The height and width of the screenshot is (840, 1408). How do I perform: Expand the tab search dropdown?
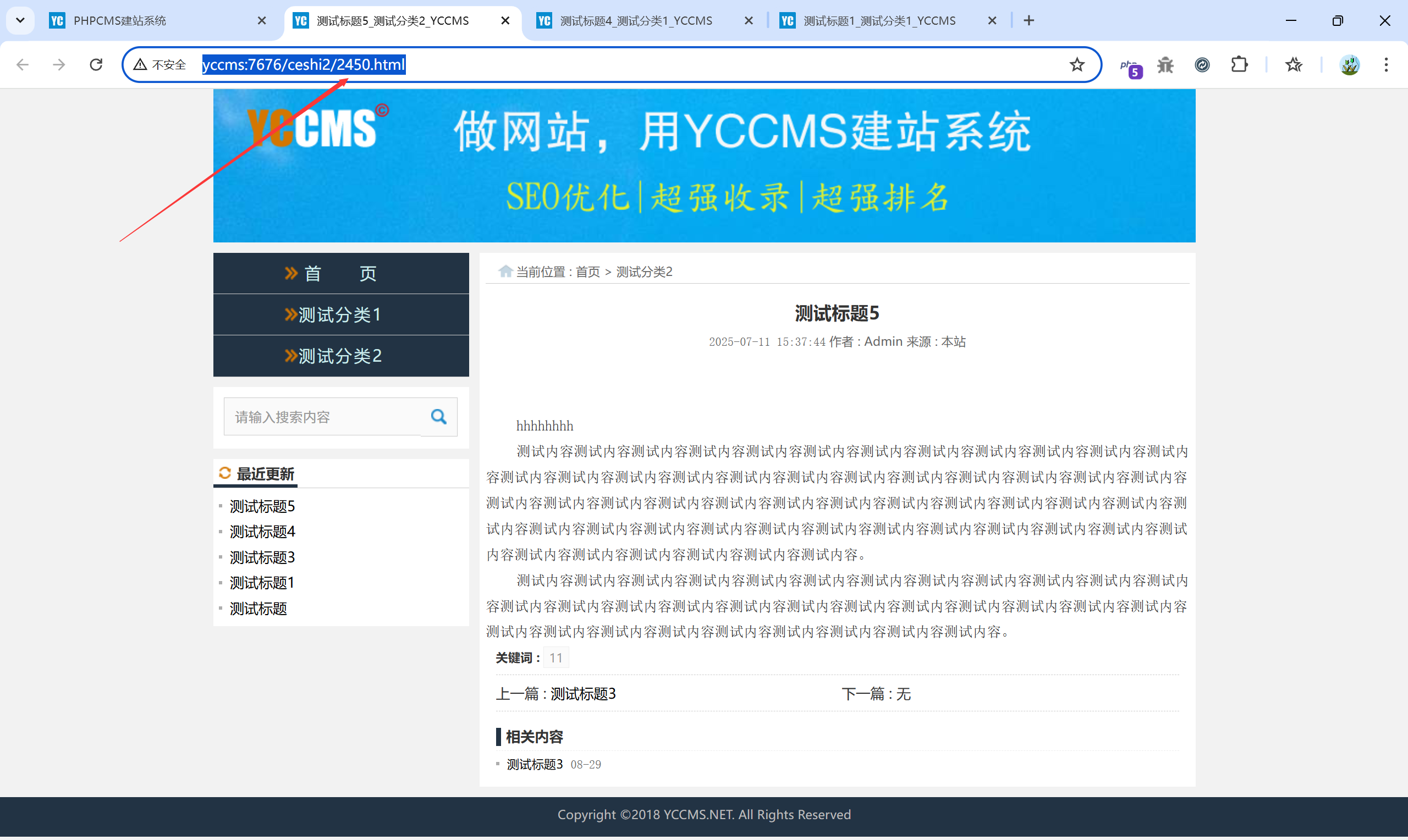point(20,20)
